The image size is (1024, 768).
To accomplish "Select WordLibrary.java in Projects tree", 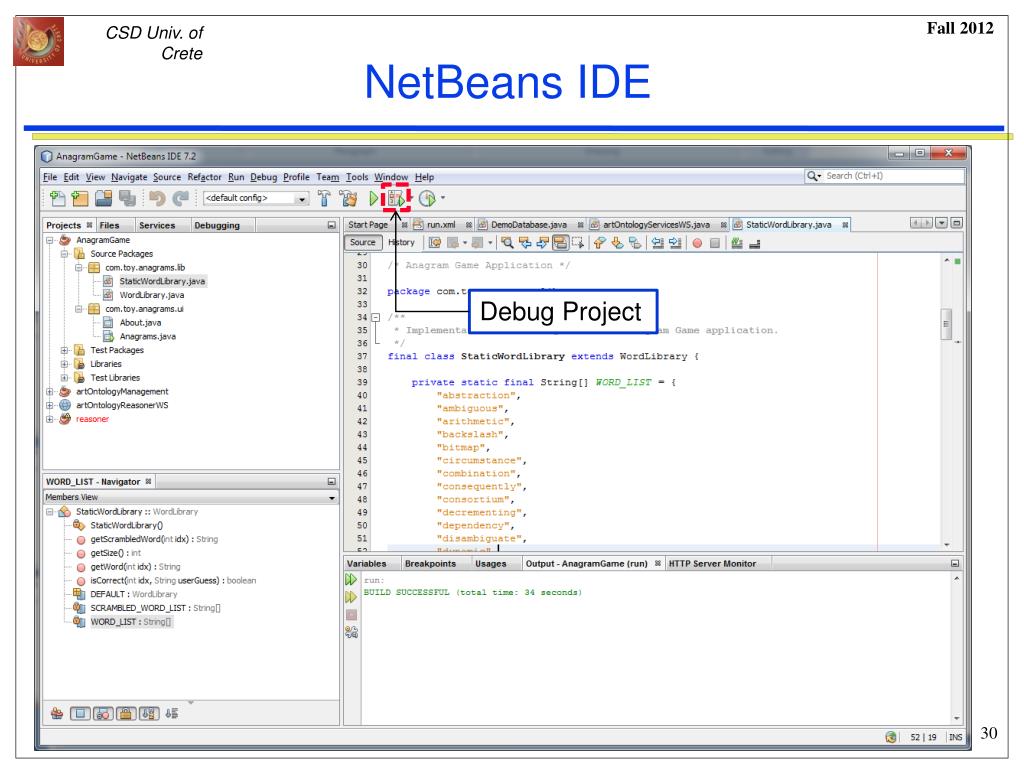I will click(148, 295).
